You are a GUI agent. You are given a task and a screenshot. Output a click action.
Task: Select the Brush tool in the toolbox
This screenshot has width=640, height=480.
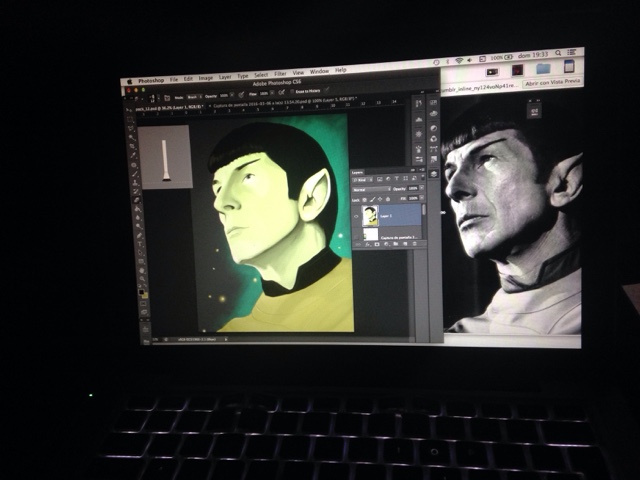[135, 173]
